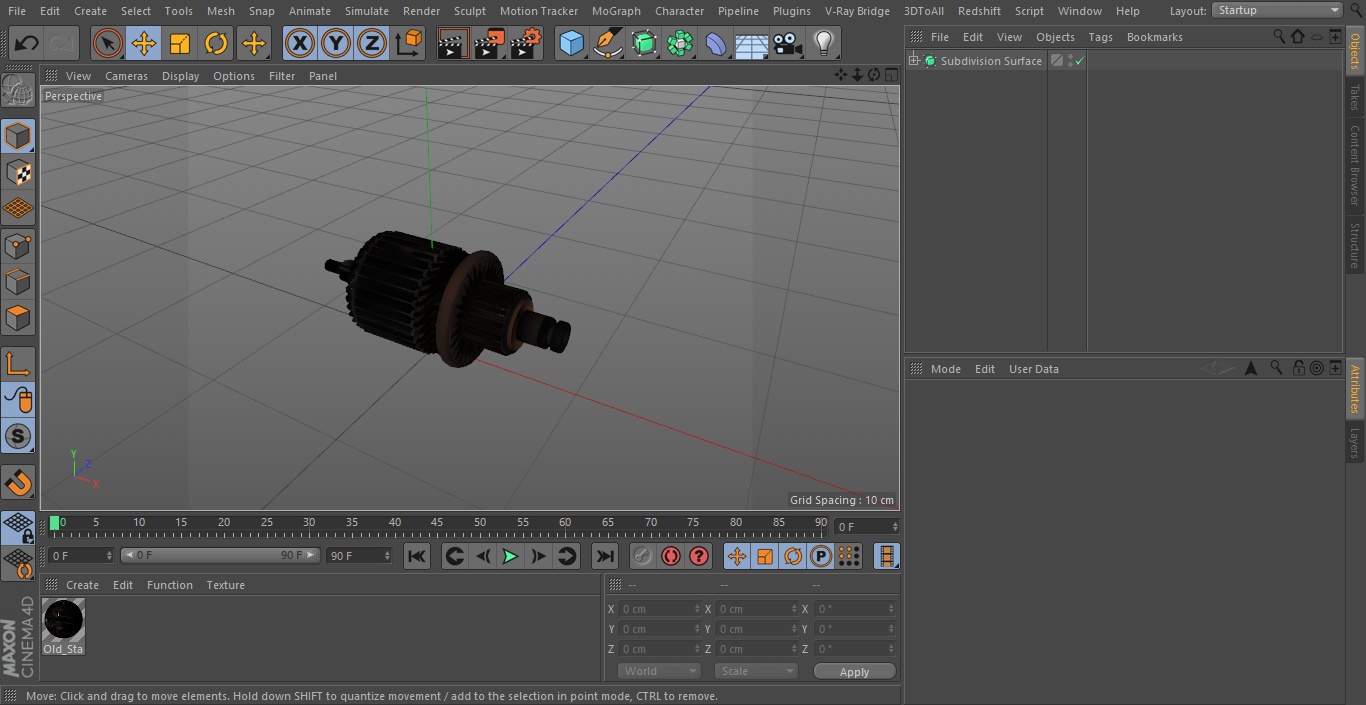Enable record active objects
Screen dimensions: 1366x705
point(643,556)
